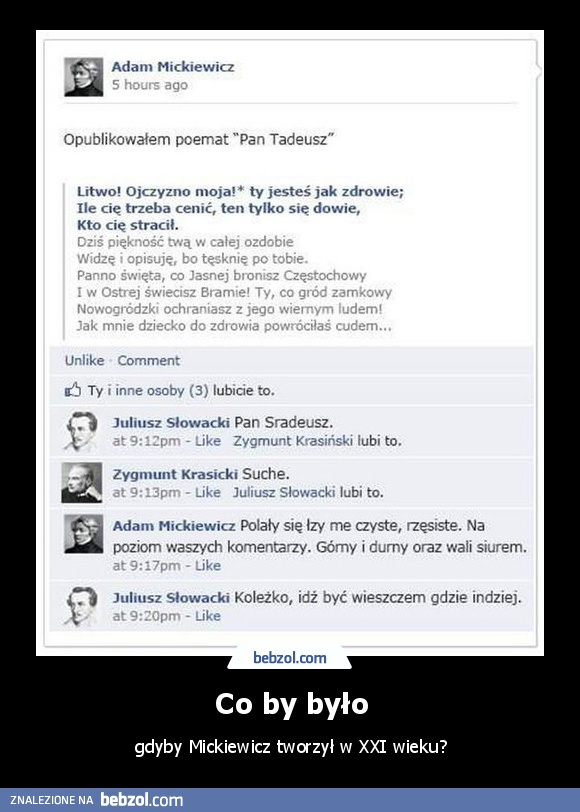Screen dimensions: 580x812
Task: Click the Comment link below the post
Action: tap(149, 360)
